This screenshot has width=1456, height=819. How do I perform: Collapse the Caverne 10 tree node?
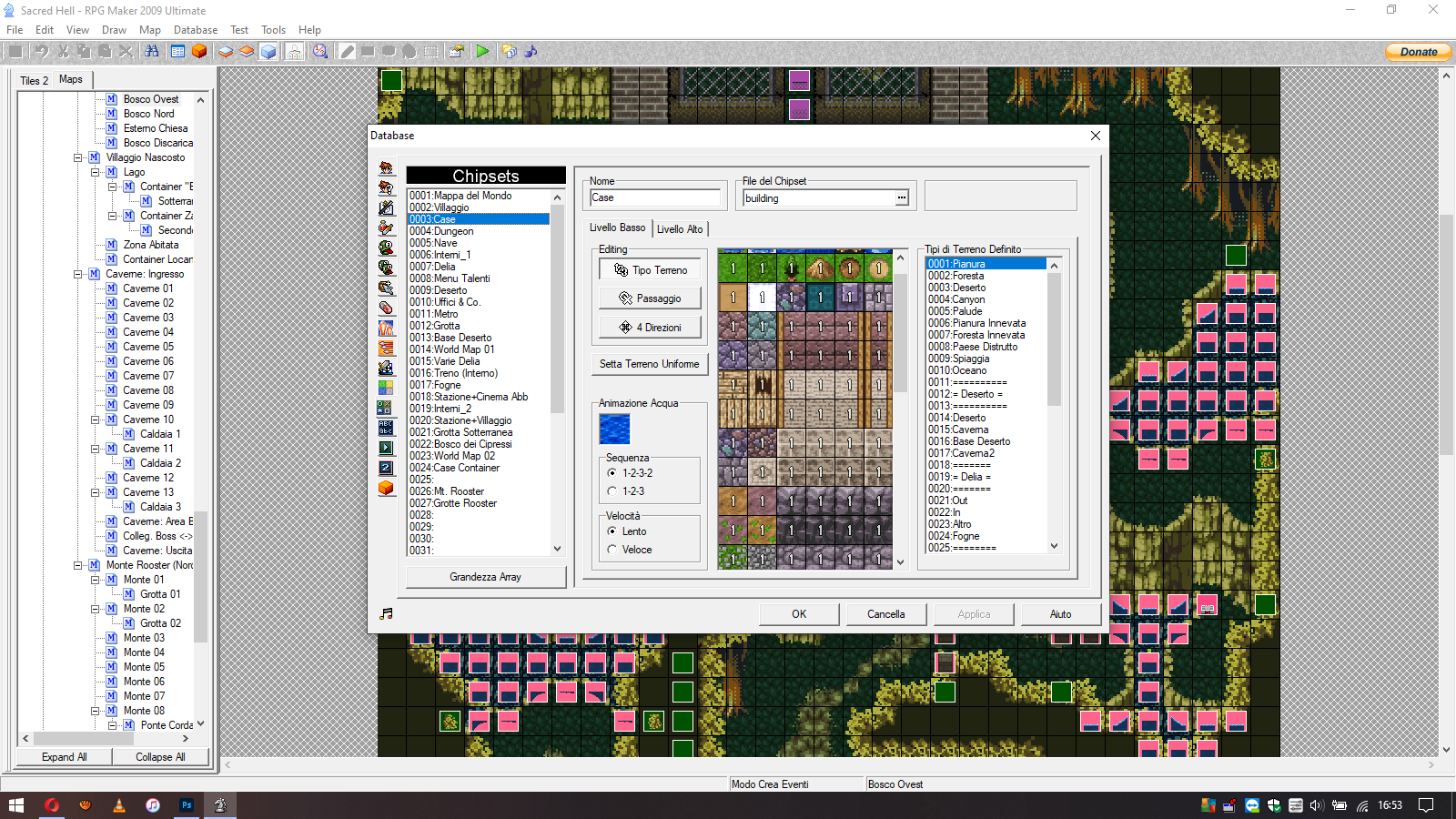click(95, 420)
